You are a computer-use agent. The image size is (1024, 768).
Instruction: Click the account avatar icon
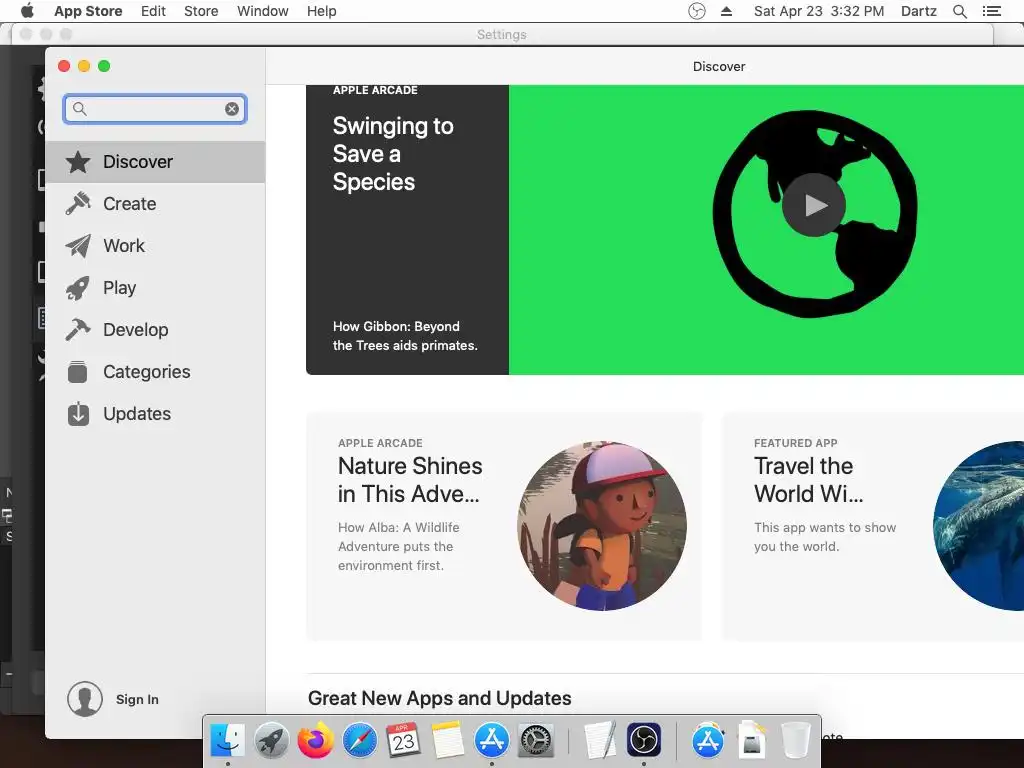[x=85, y=699]
